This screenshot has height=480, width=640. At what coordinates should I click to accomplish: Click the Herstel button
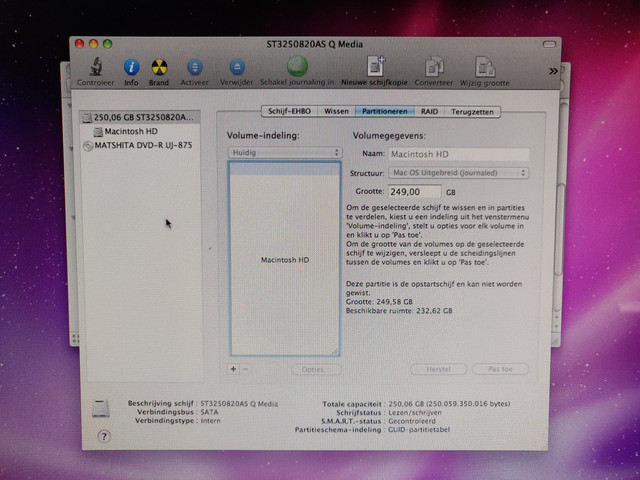tap(438, 369)
